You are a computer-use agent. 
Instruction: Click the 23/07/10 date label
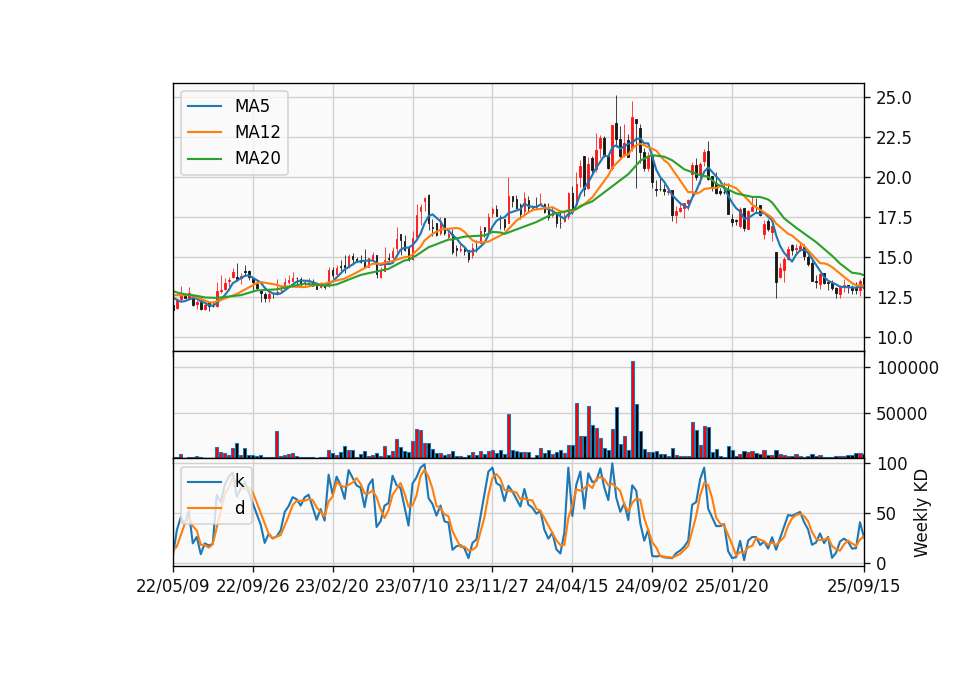(412, 586)
